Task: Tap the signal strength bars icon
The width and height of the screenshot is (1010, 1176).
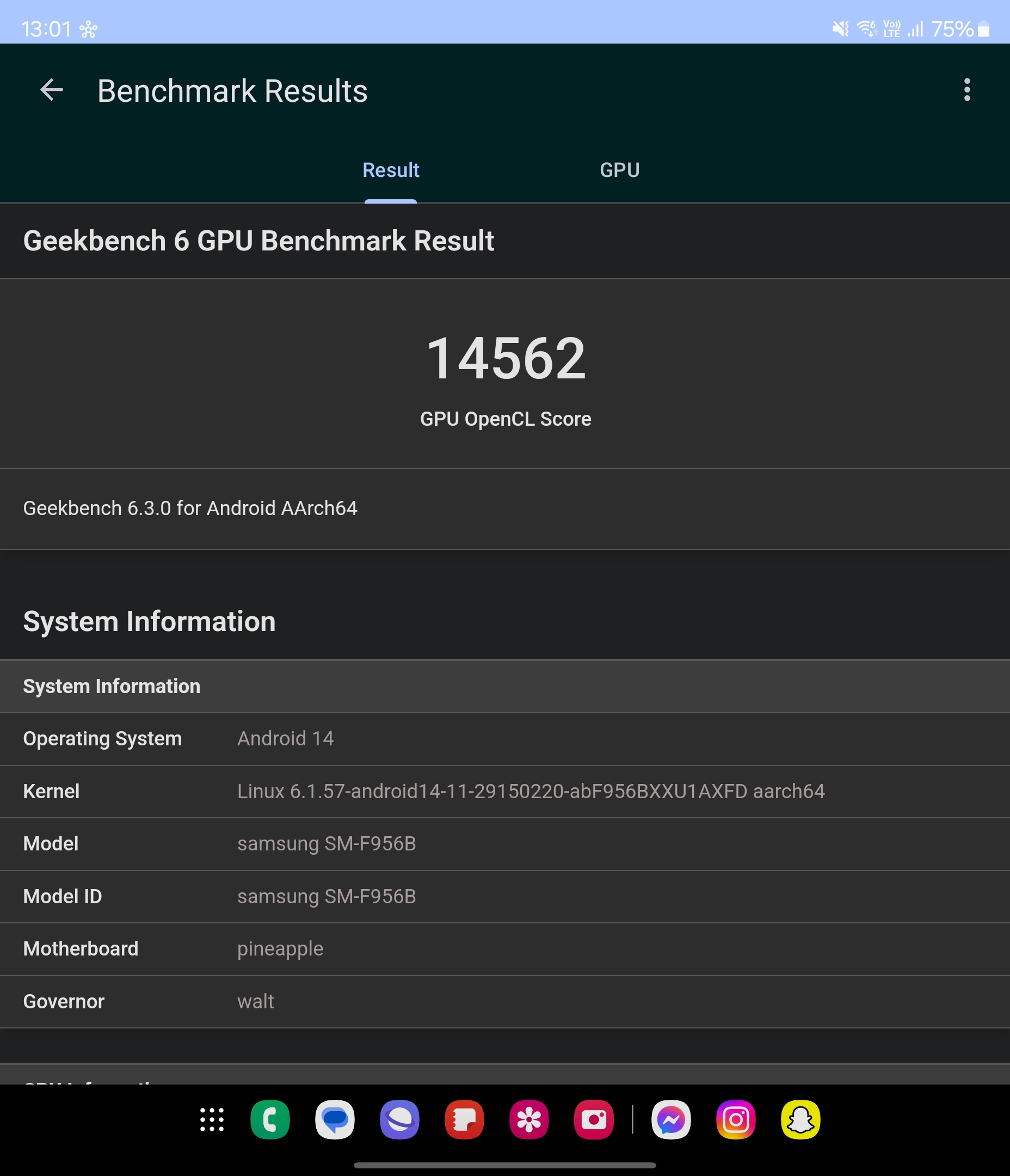Action: click(x=916, y=28)
